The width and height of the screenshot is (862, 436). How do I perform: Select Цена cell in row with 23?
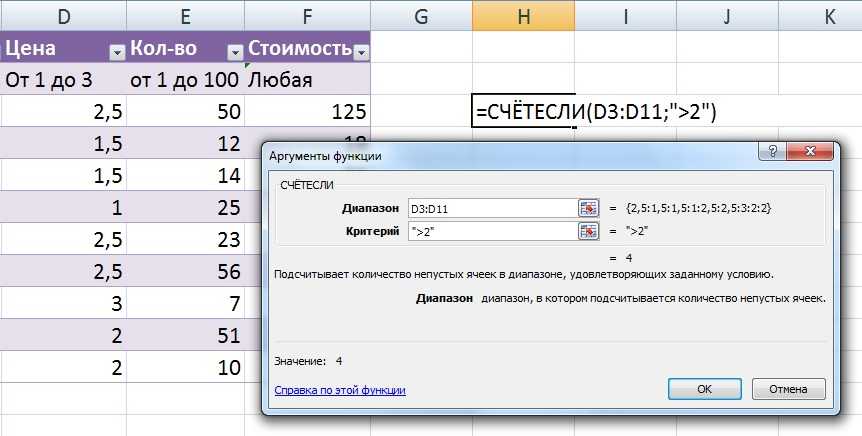(63, 239)
